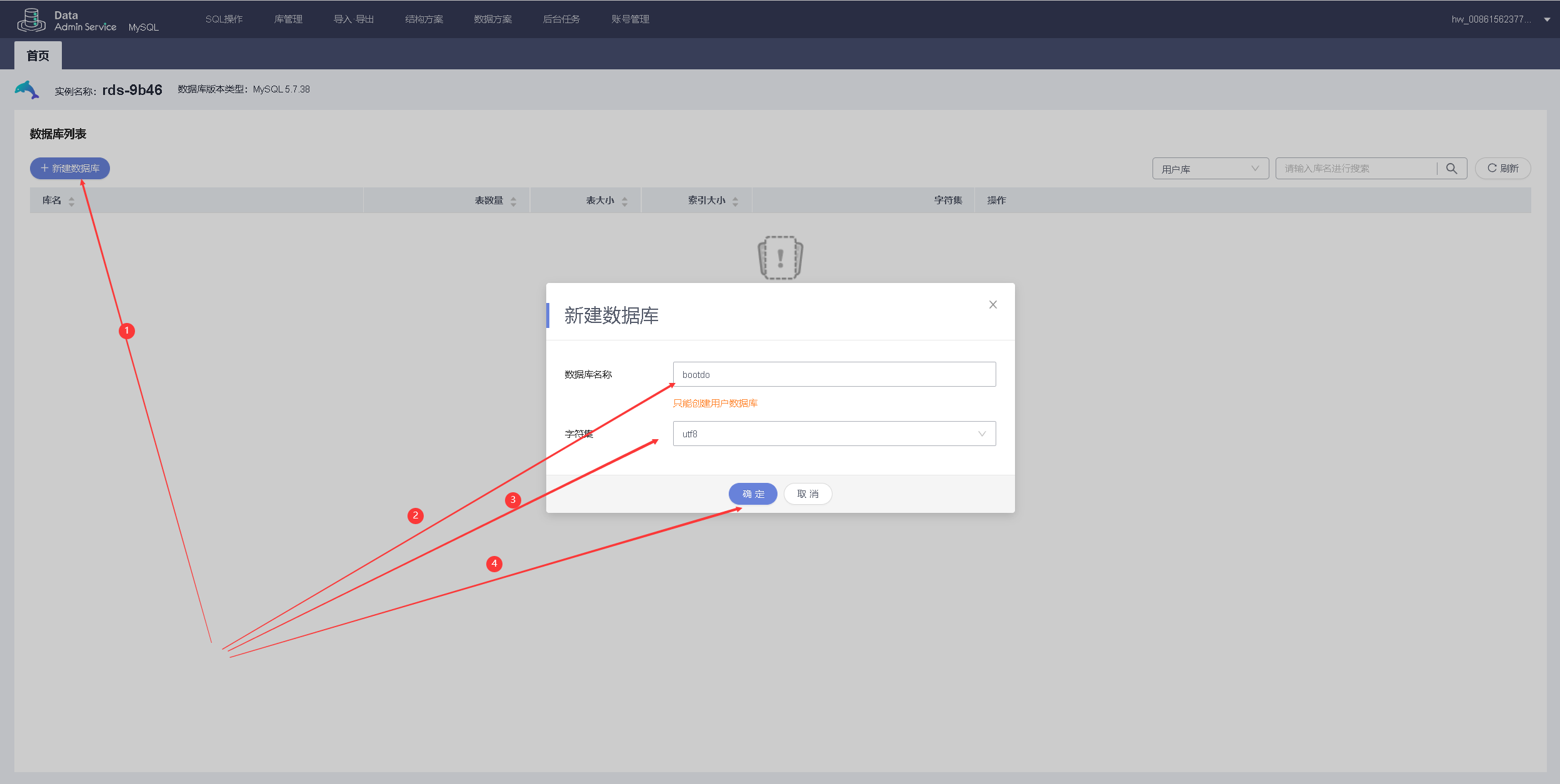
Task: Sort by 表数量 using its sort arrows
Action: tap(514, 201)
